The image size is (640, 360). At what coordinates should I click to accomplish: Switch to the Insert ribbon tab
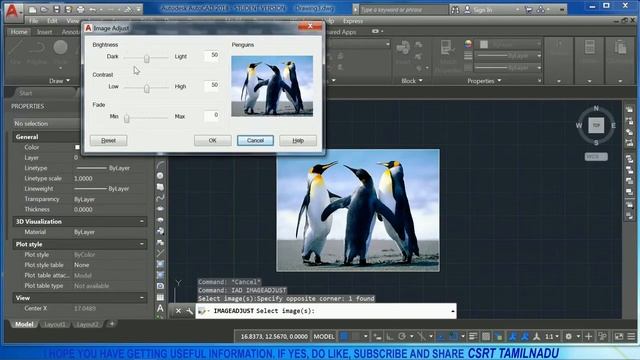44,32
